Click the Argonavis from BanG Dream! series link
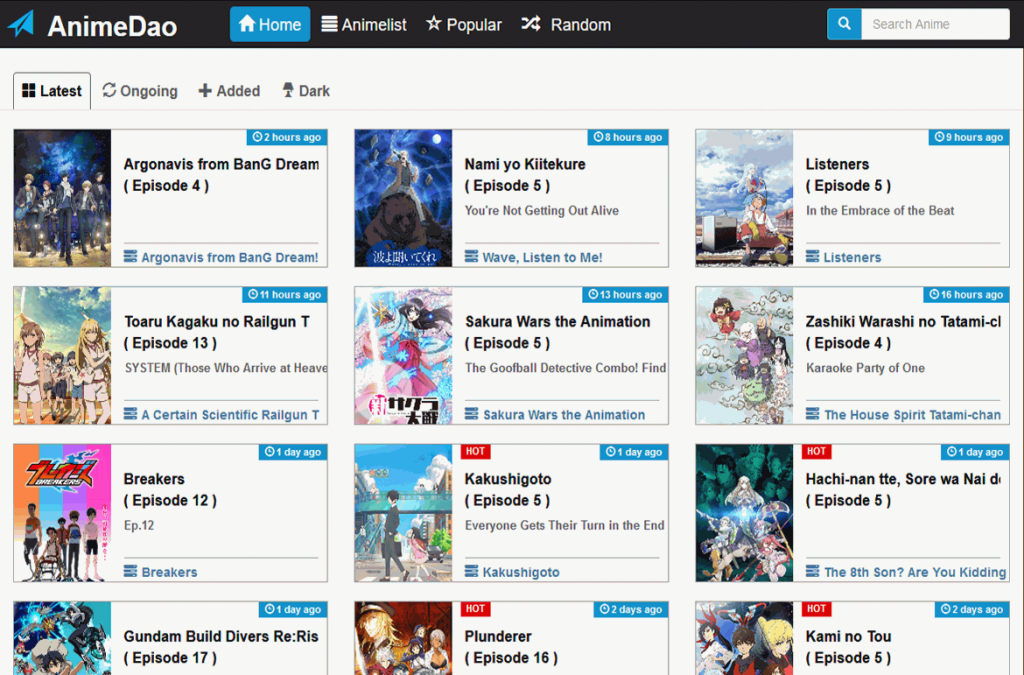This screenshot has height=675, width=1024. pos(230,257)
